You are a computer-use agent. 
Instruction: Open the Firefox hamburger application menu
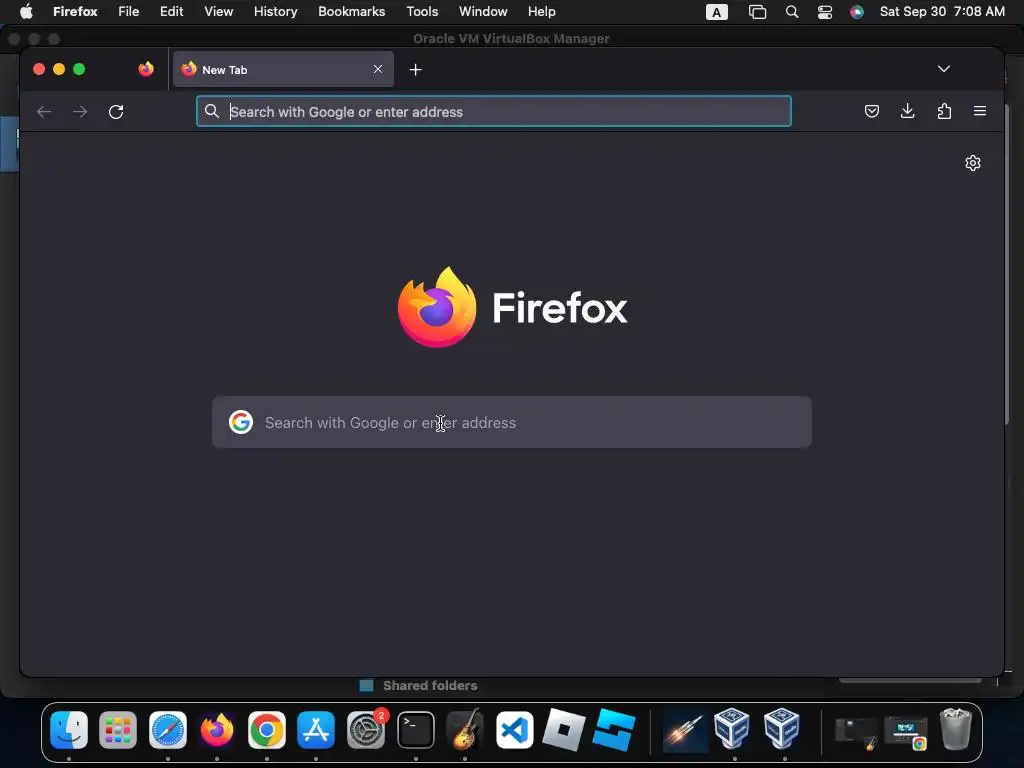(980, 111)
